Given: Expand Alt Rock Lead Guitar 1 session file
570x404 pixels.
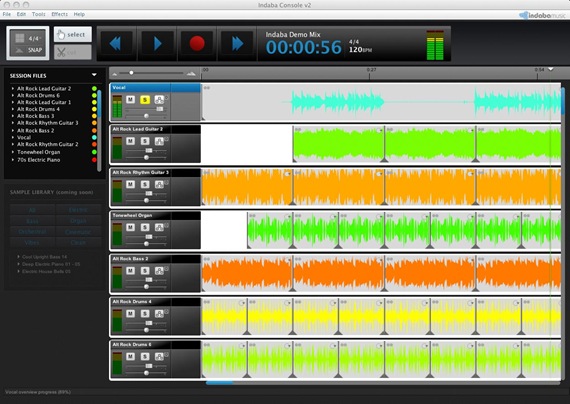Looking at the screenshot, I should point(13,102).
